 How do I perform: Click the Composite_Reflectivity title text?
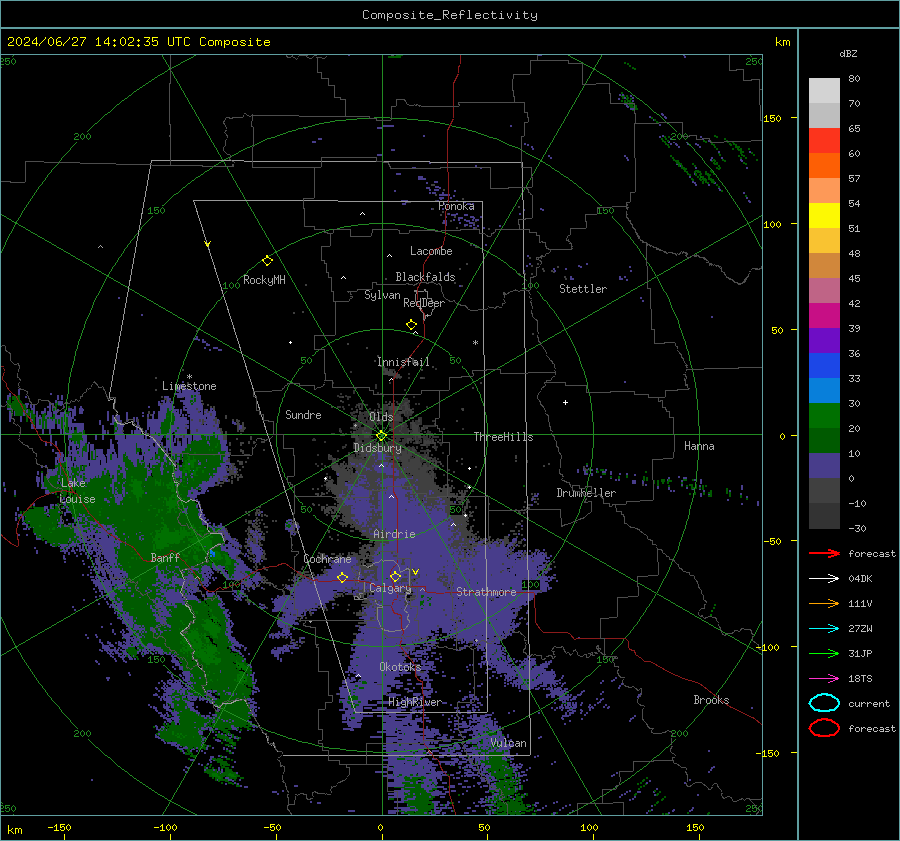pos(449,15)
